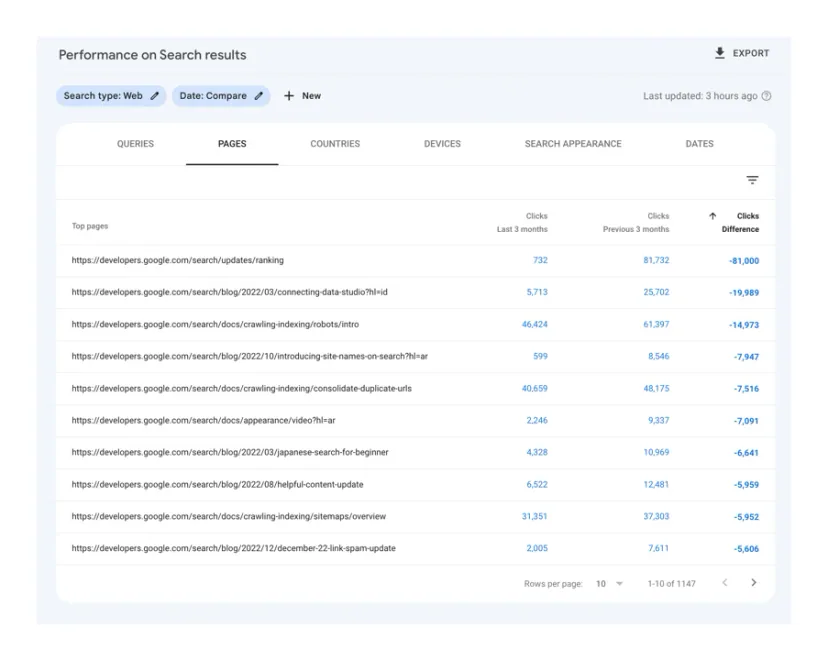Click the -81,000 difference value
Screen dimensions: 828x661
[x=744, y=261]
